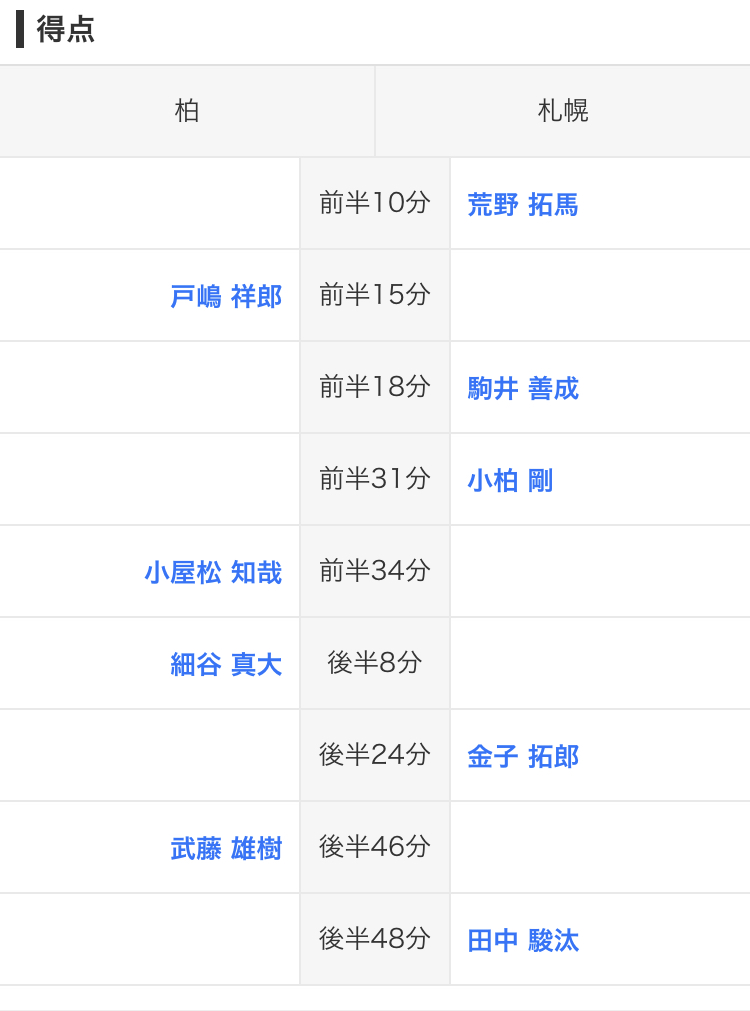Select scorer 武藤 雄樹
Screen dimensions: 750x1011
[226, 849]
